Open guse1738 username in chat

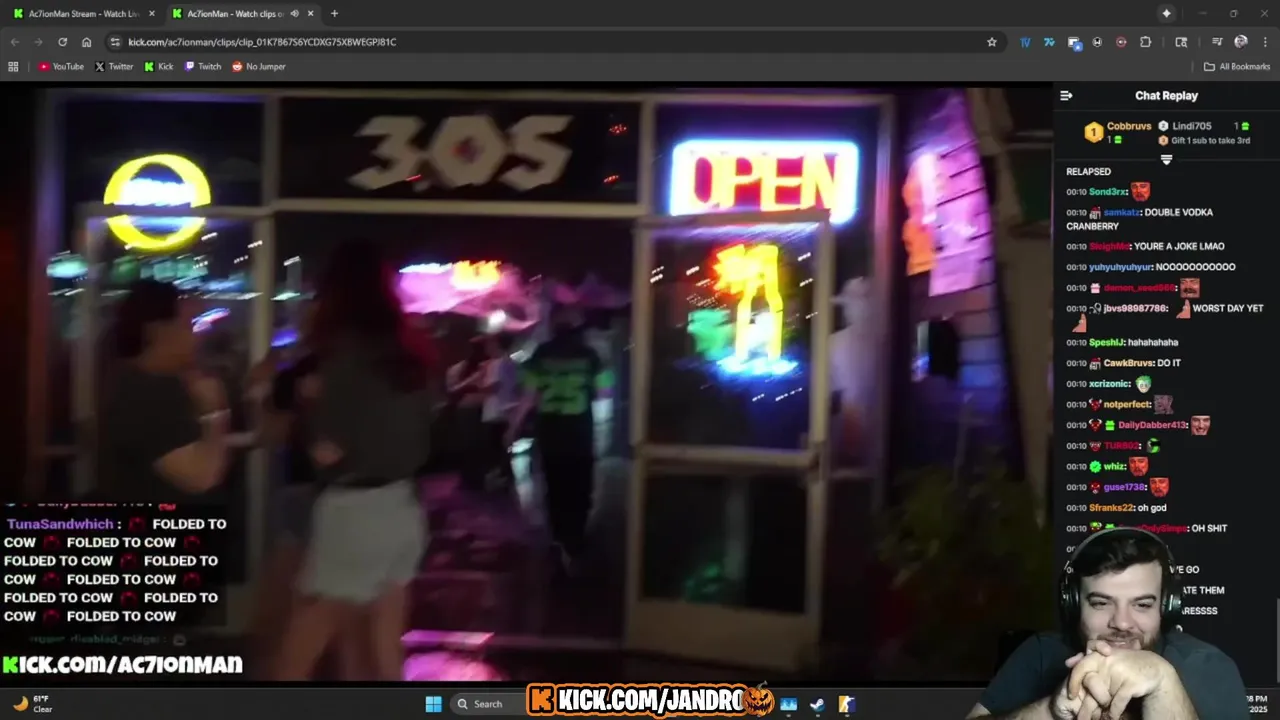[x=1123, y=488]
